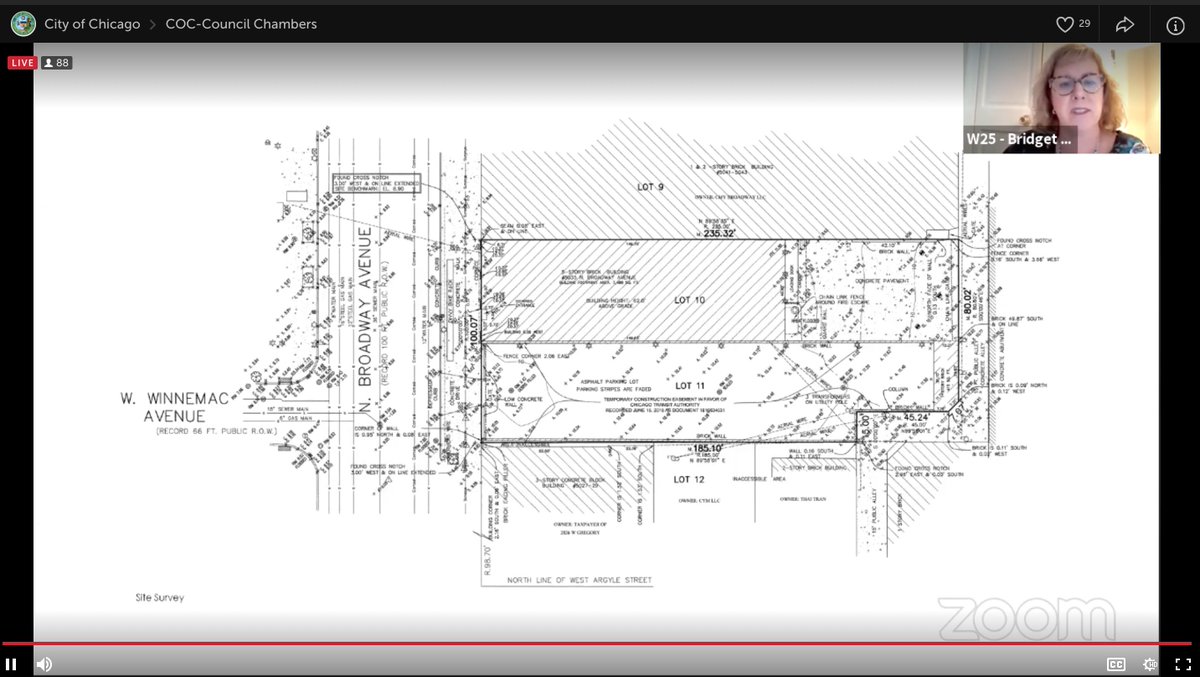Click the LOT 10 label on the survey

tap(690, 300)
